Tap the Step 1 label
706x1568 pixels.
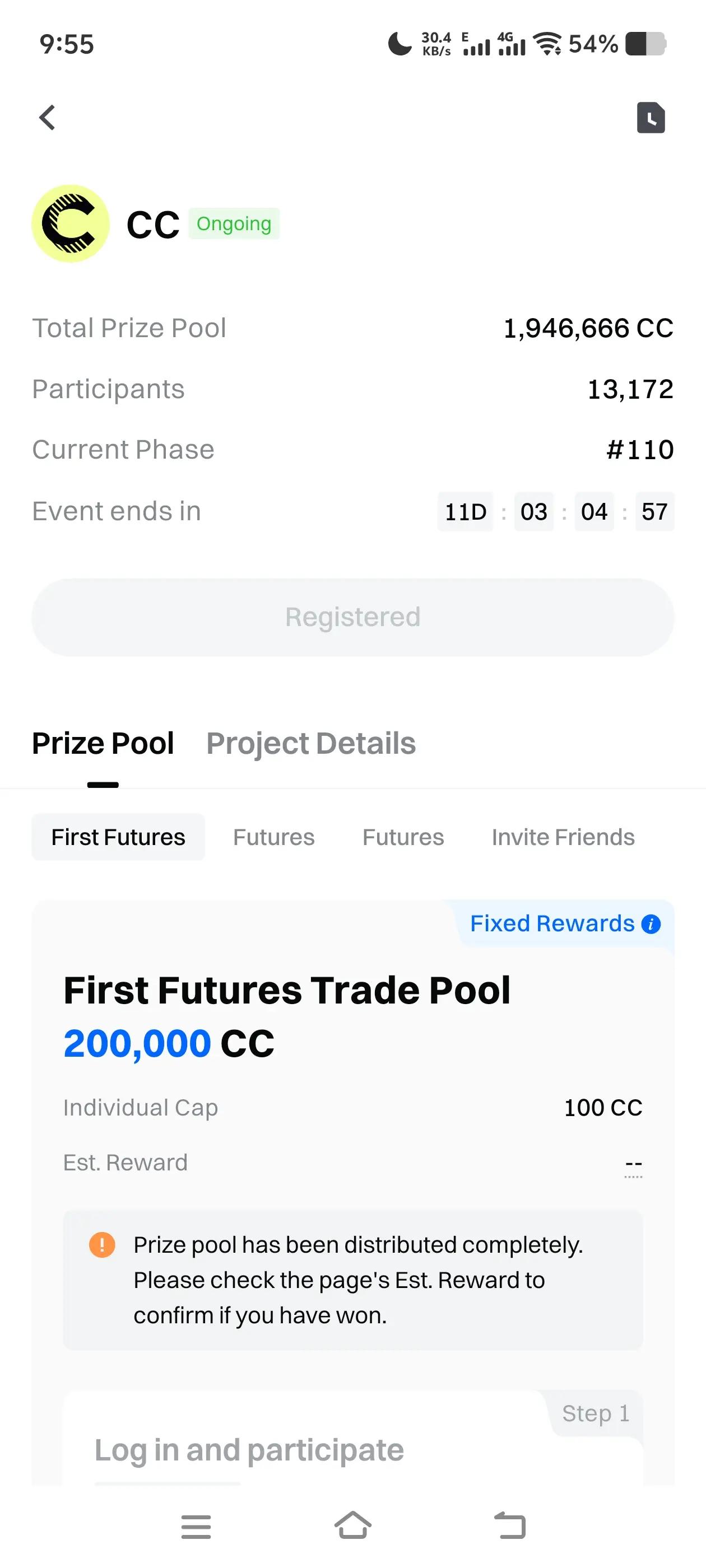click(x=595, y=1413)
